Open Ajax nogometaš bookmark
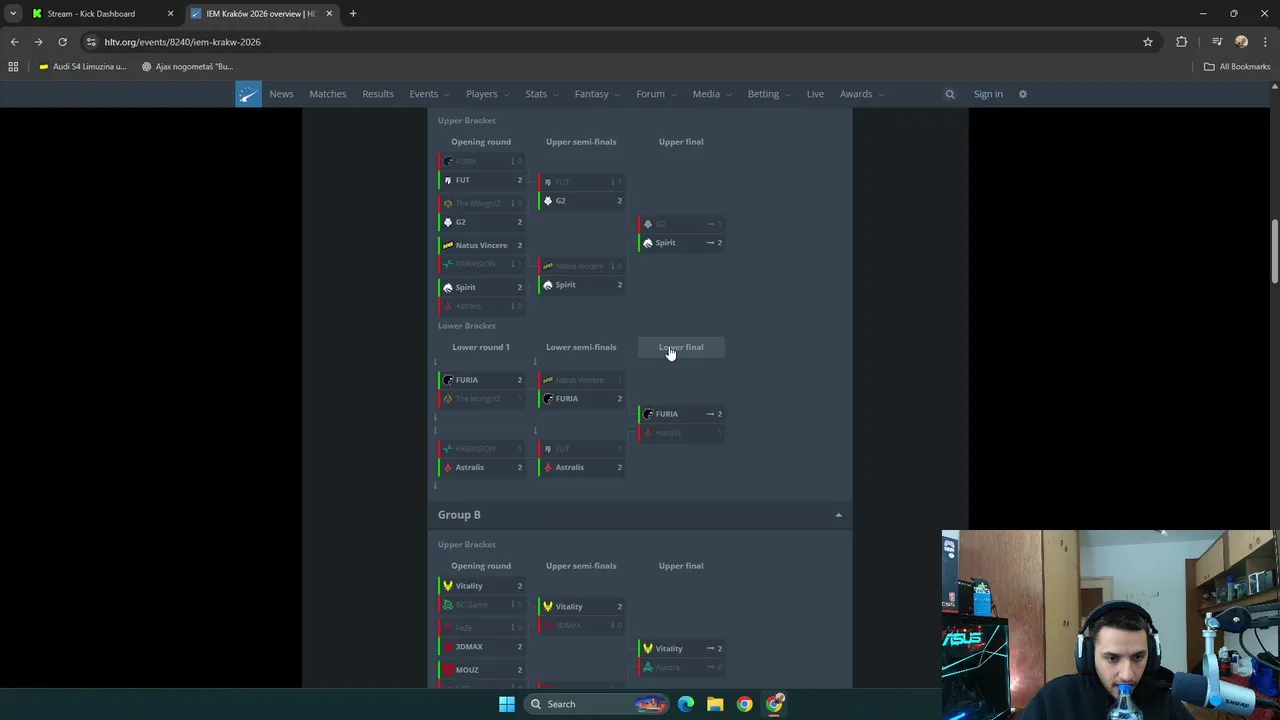This screenshot has height=720, width=1280. tap(187, 67)
